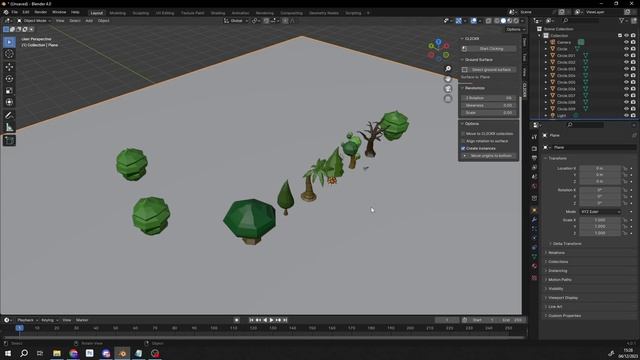Open the viewport Select menu
This screenshot has height=360, width=640.
point(75,20)
